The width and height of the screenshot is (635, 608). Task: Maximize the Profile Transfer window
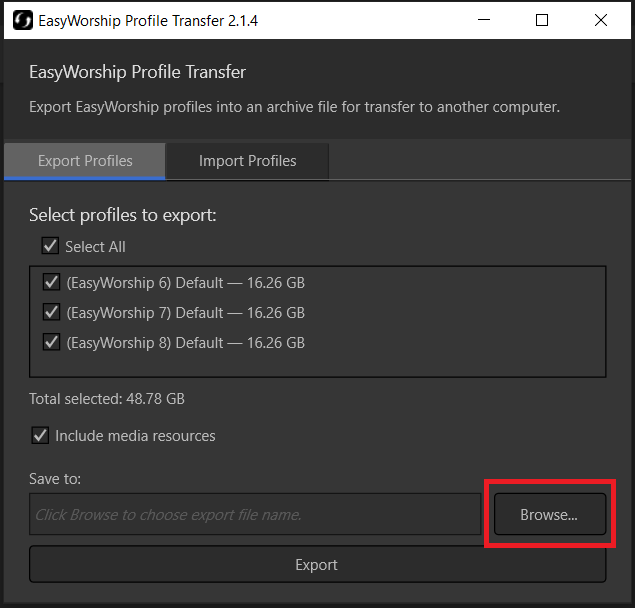(542, 20)
